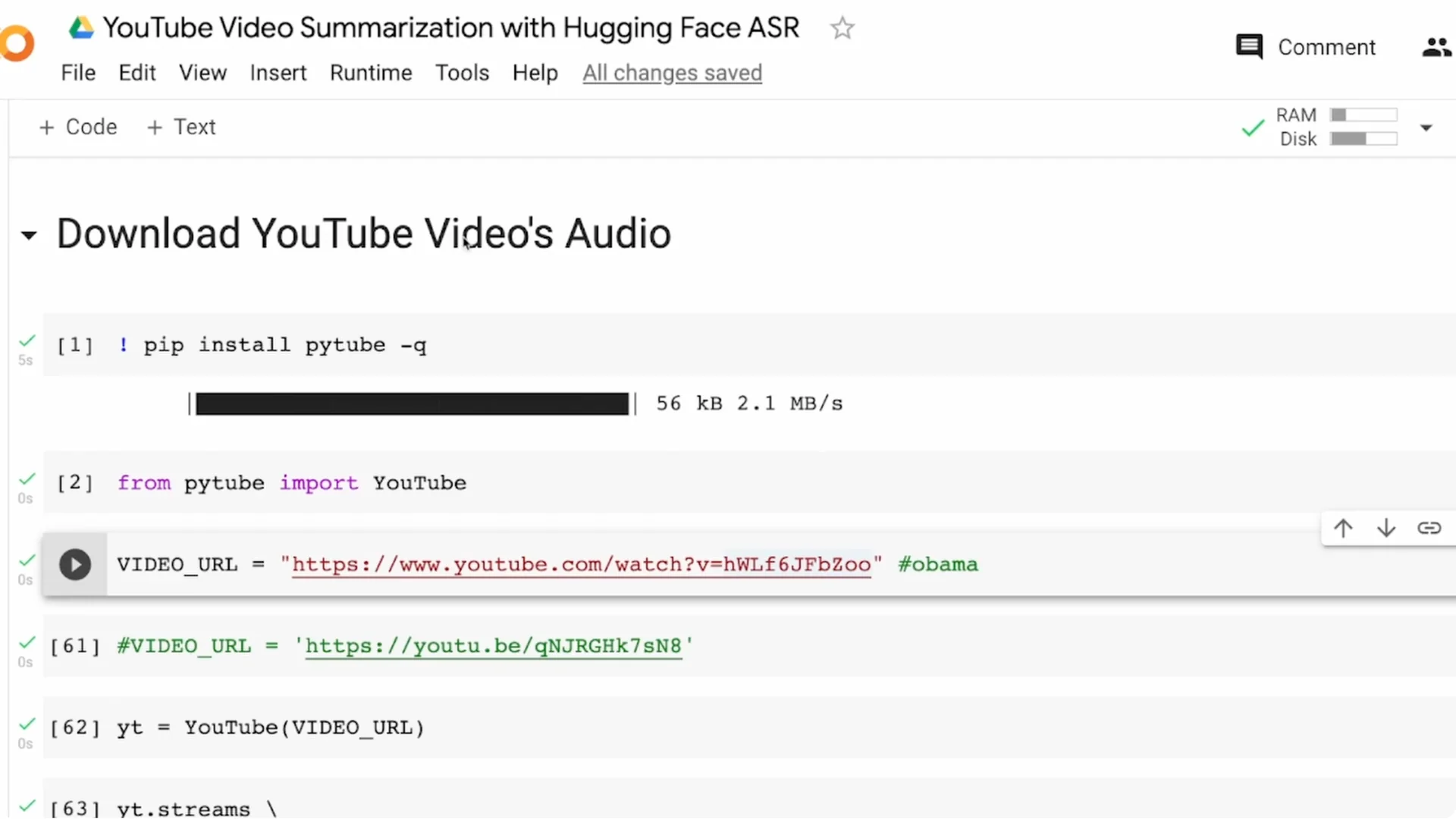This screenshot has width=1456, height=819.
Task: Add a new Text cell
Action: click(180, 127)
